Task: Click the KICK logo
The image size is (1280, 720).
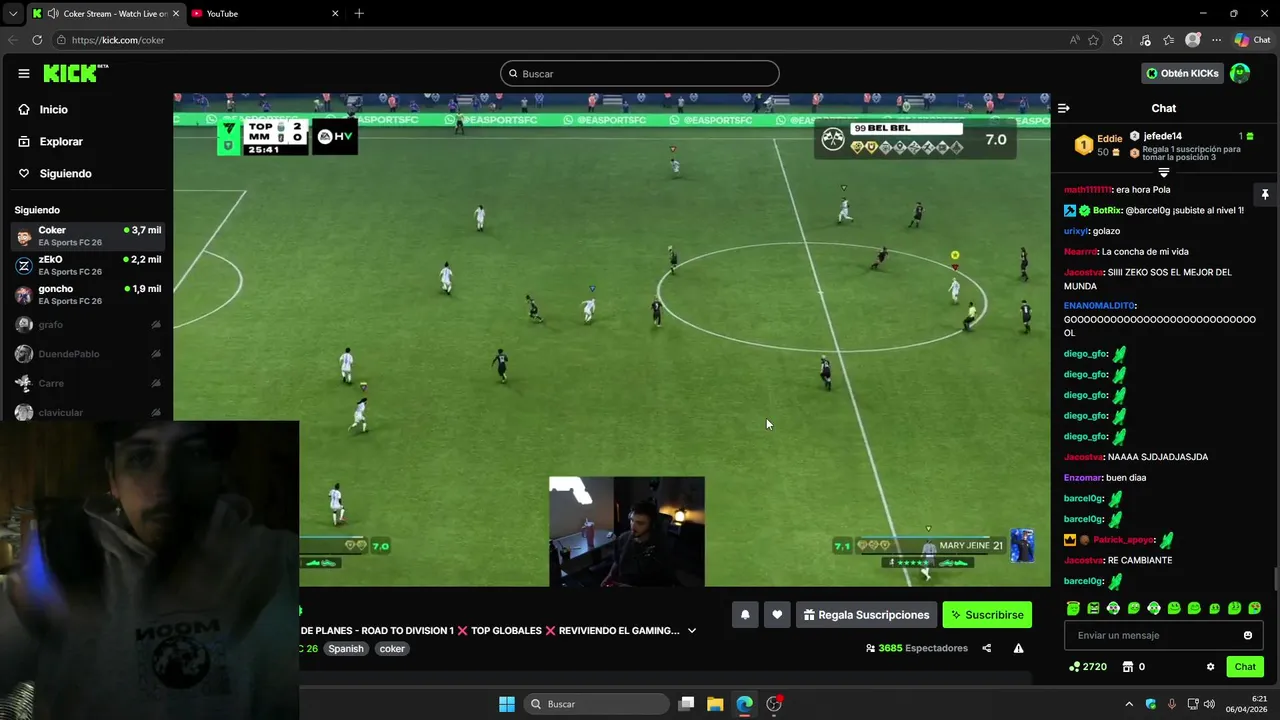Action: (75, 73)
